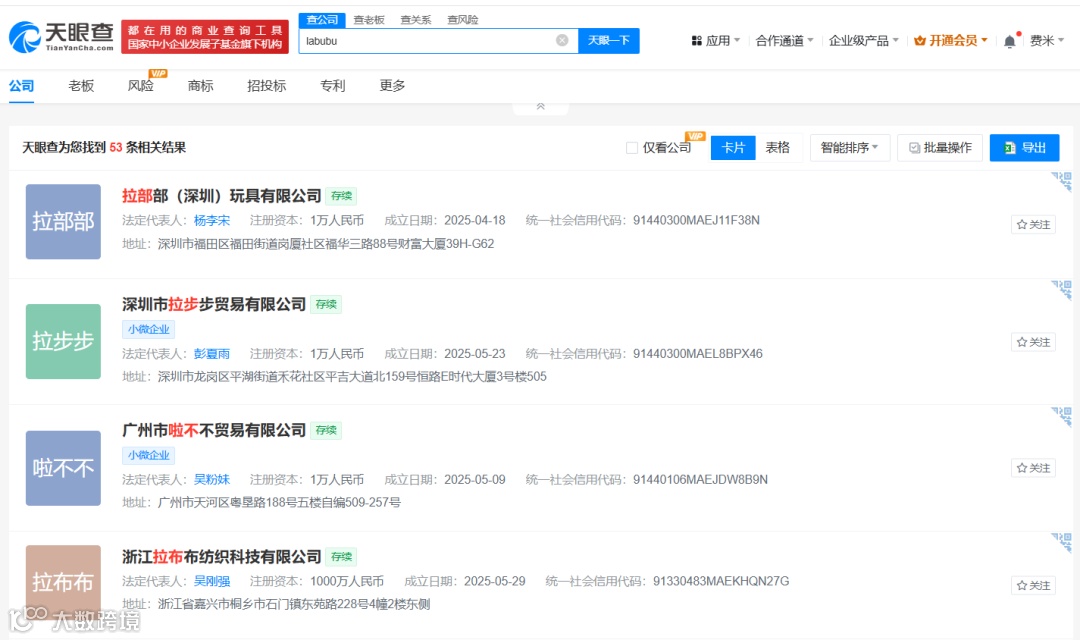Click the 批量操作 button
1080x640 pixels.
pyautogui.click(x=940, y=147)
